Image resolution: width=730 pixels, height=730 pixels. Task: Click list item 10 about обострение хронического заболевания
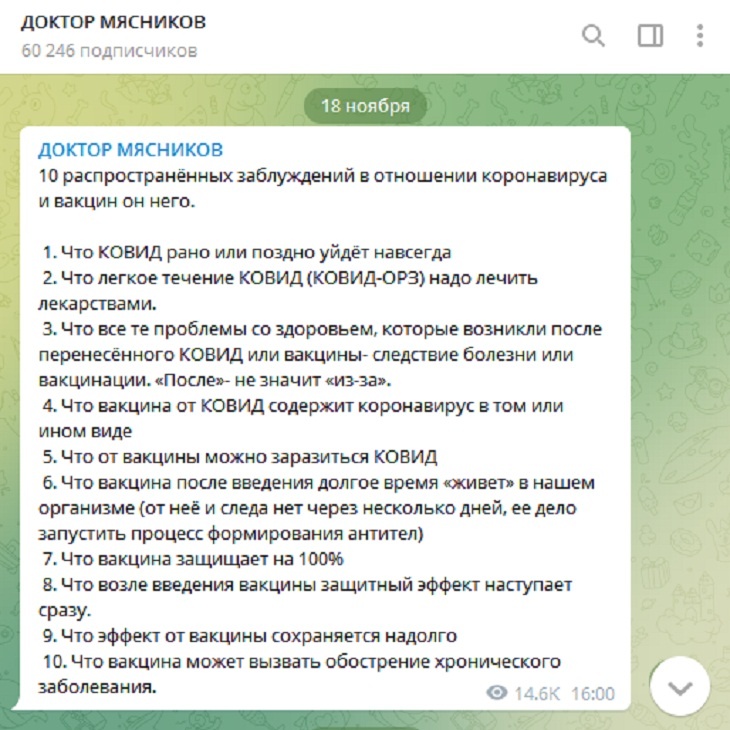pyautogui.click(x=300, y=661)
